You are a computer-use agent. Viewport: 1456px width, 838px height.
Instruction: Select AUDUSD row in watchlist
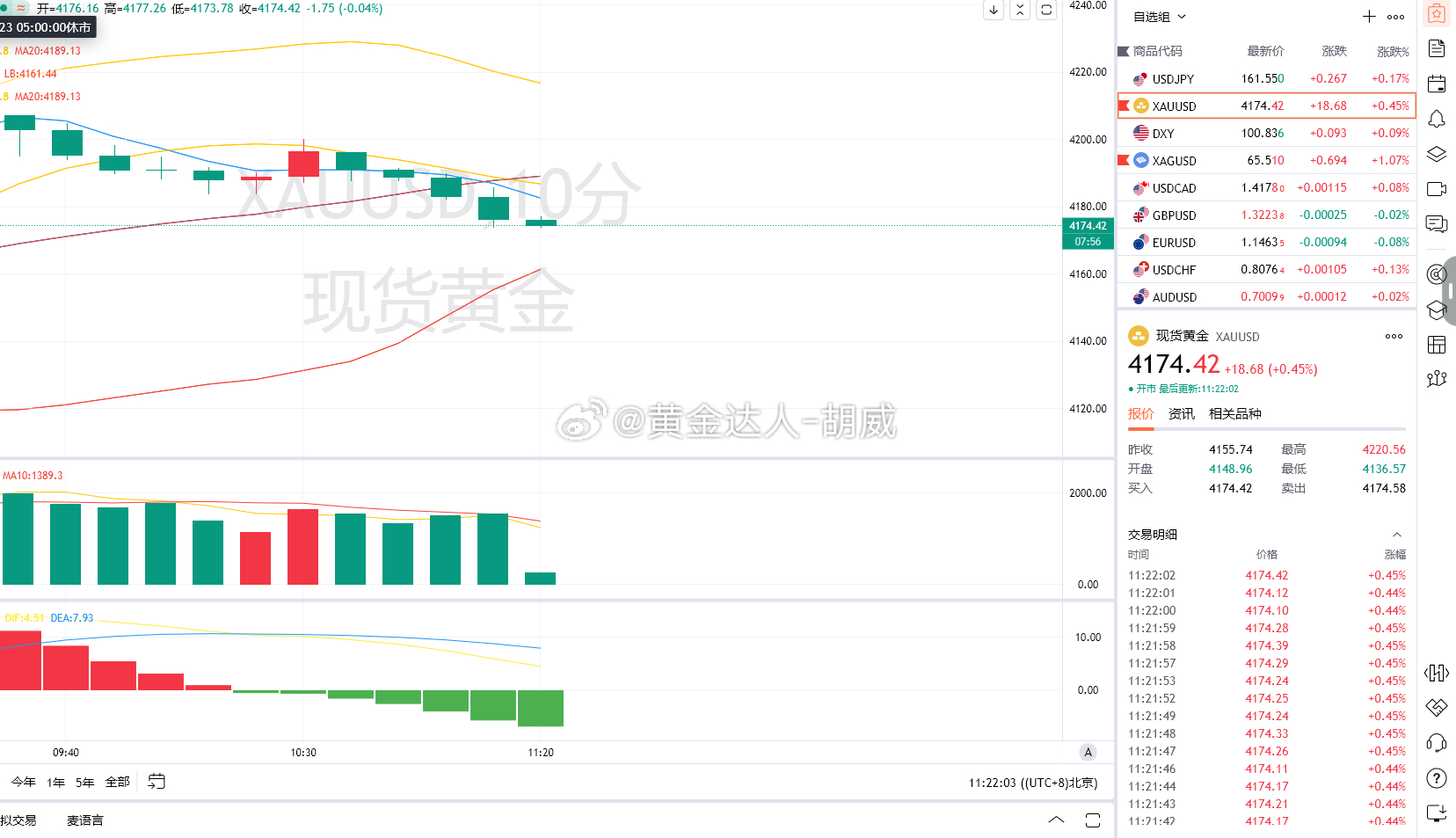[1266, 296]
